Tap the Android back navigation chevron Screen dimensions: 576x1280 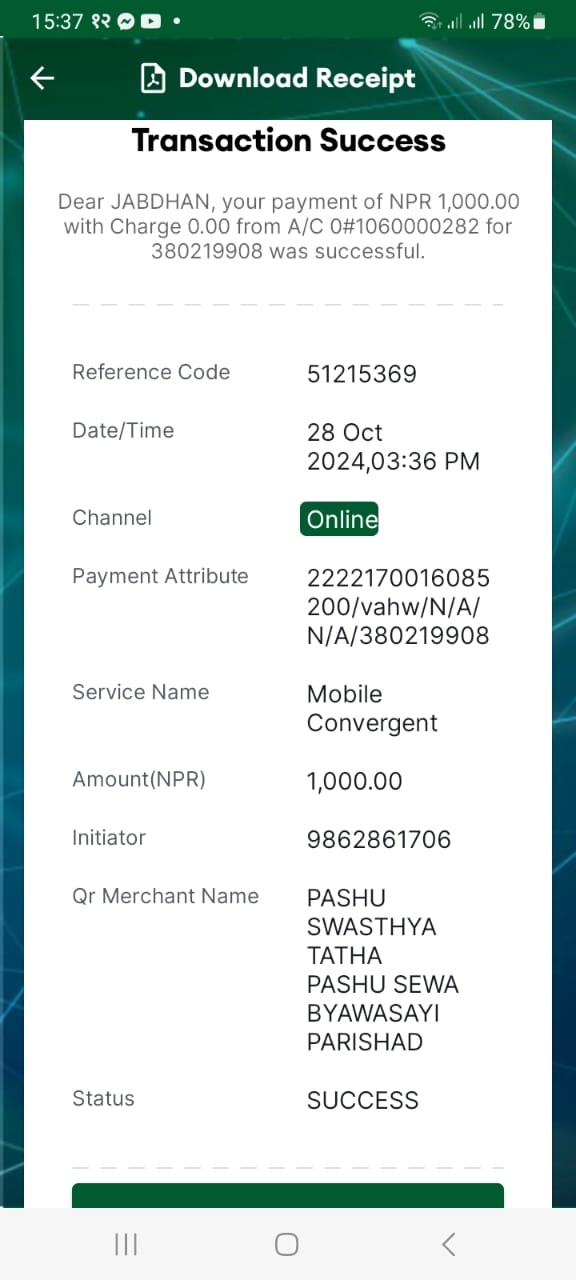[x=448, y=1244]
